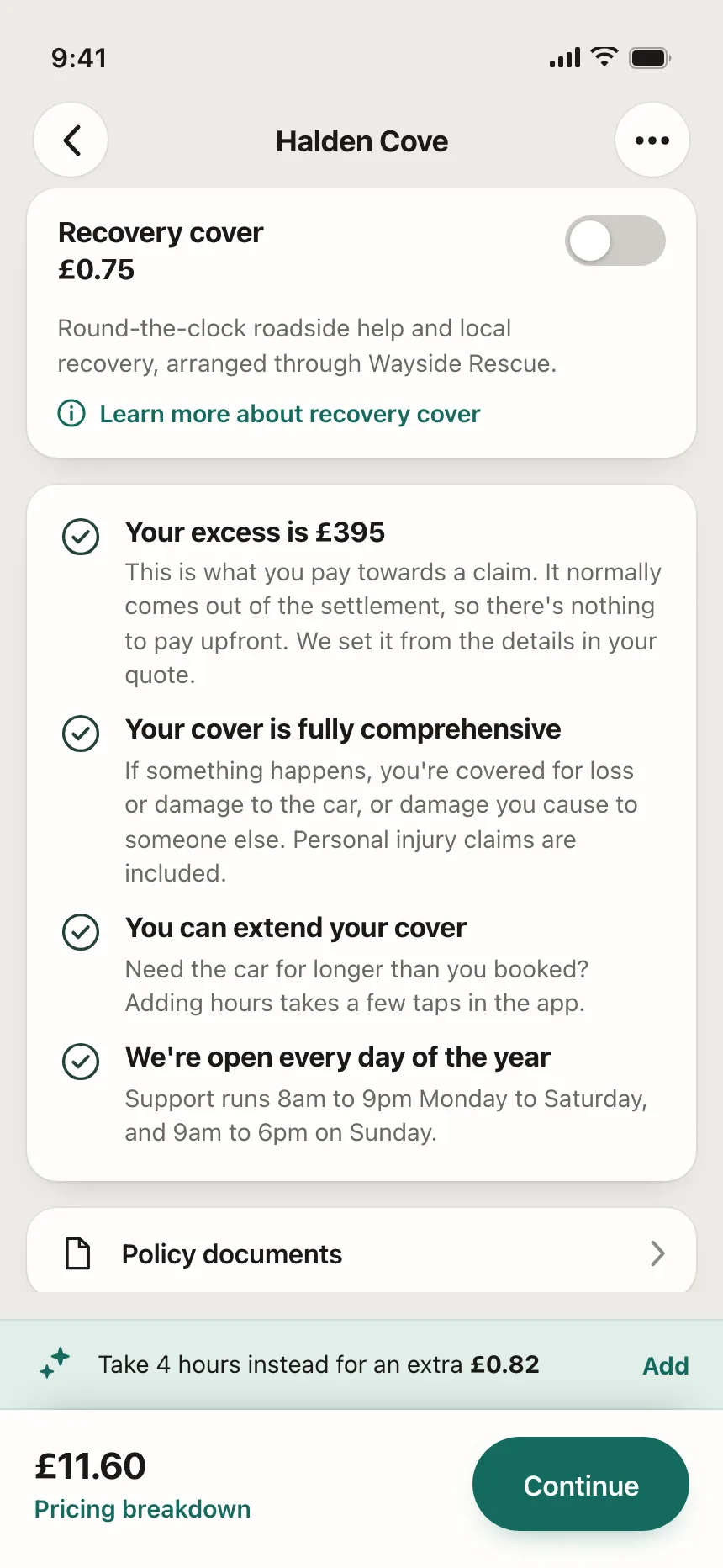
Task: Click the battery icon in status bar
Action: tap(650, 58)
